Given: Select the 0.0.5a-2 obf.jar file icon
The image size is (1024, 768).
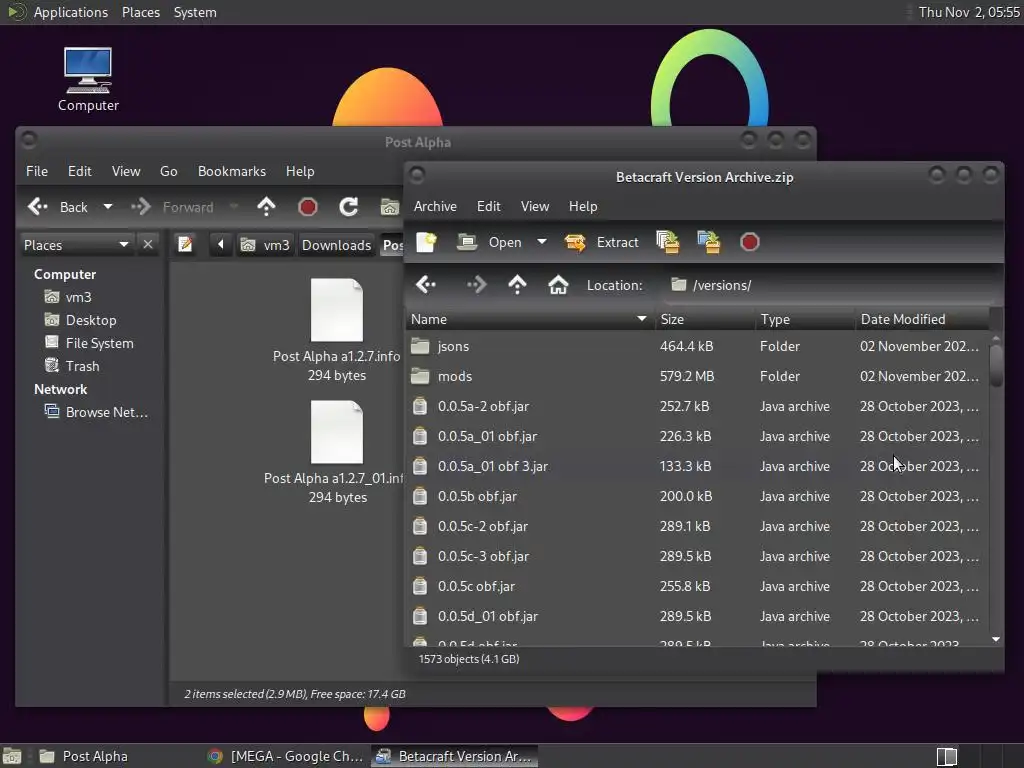Looking at the screenshot, I should click(420, 406).
